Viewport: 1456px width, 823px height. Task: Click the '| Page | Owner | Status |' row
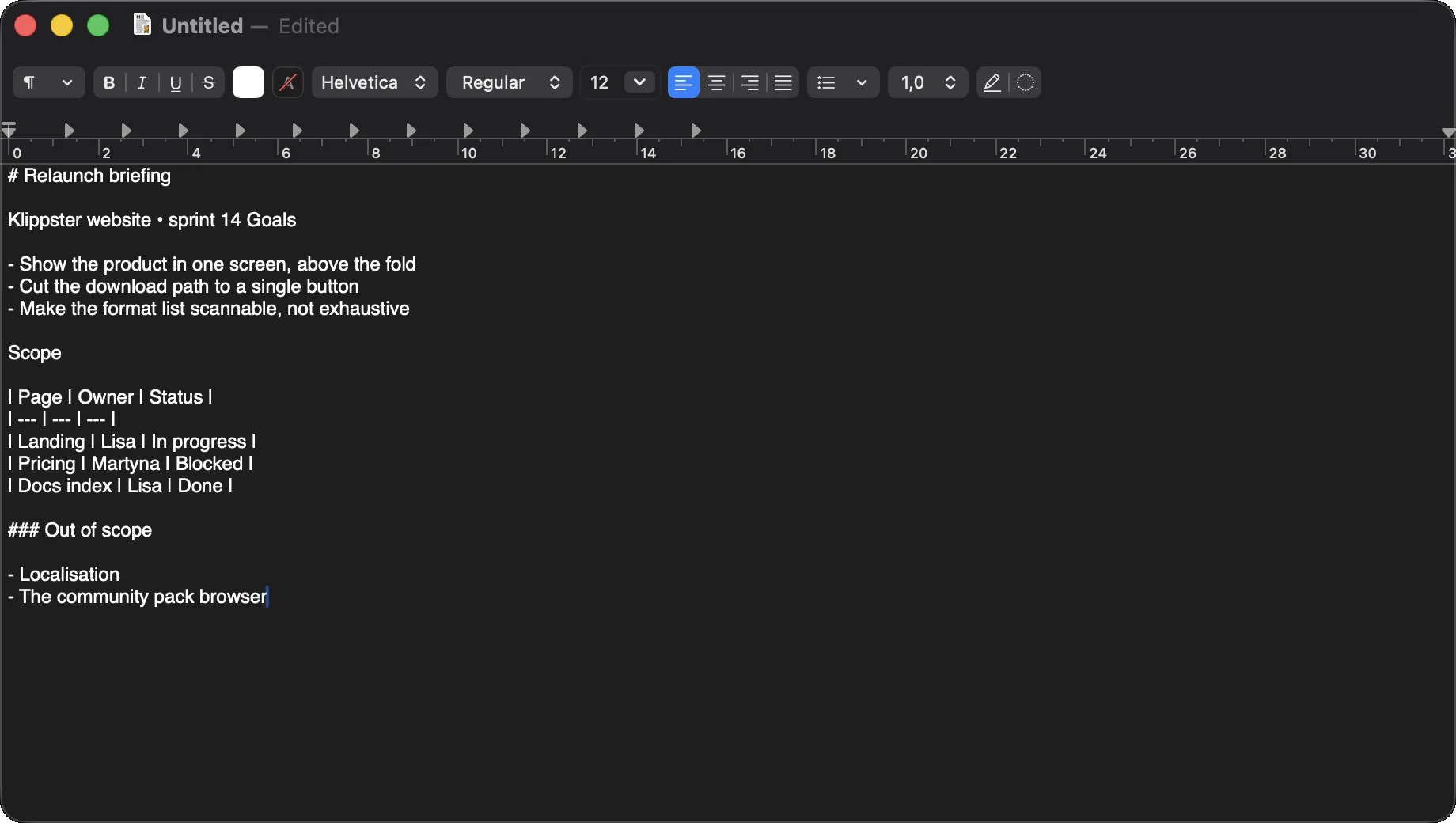tap(110, 397)
